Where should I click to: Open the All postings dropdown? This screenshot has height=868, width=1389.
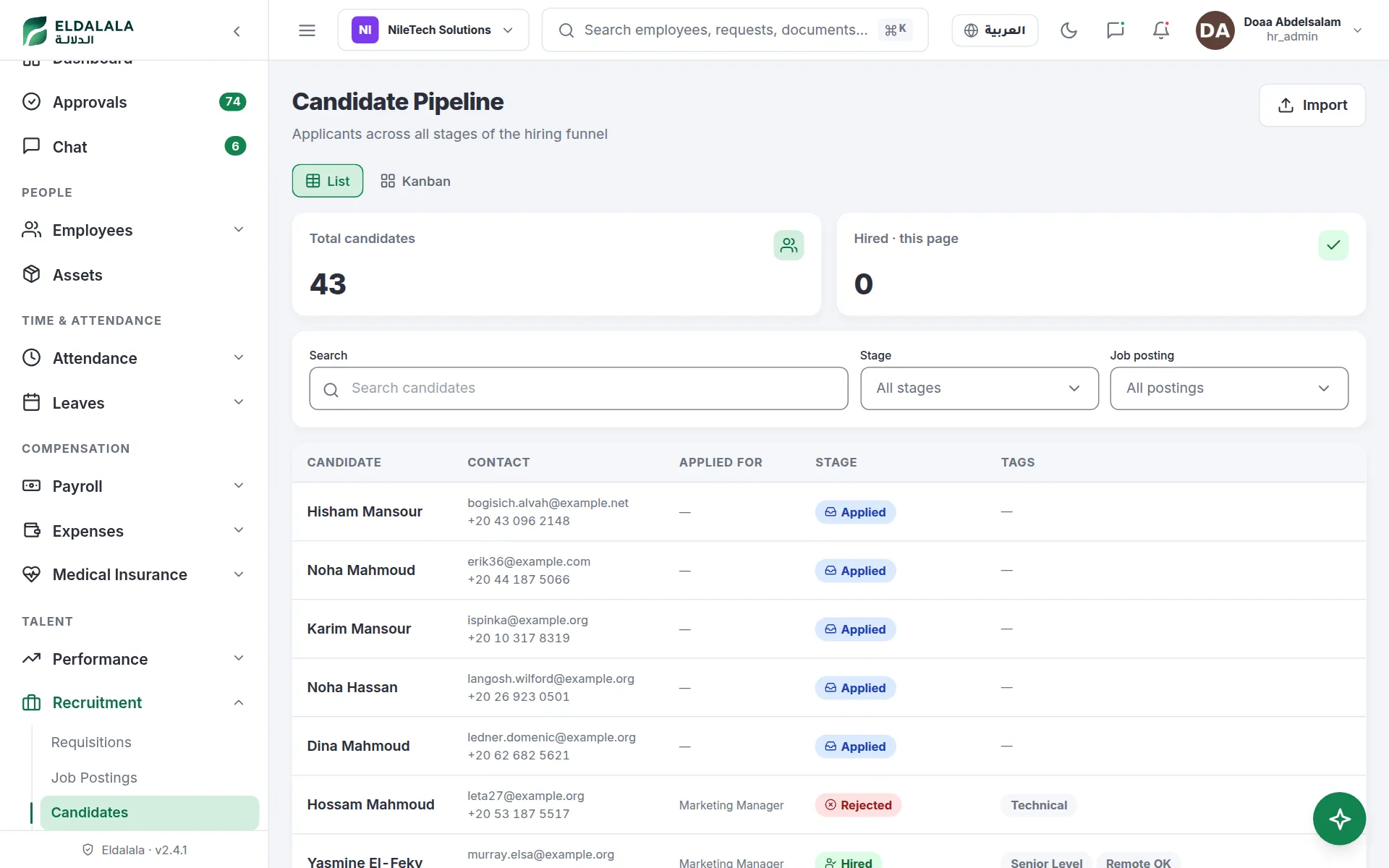click(1229, 388)
